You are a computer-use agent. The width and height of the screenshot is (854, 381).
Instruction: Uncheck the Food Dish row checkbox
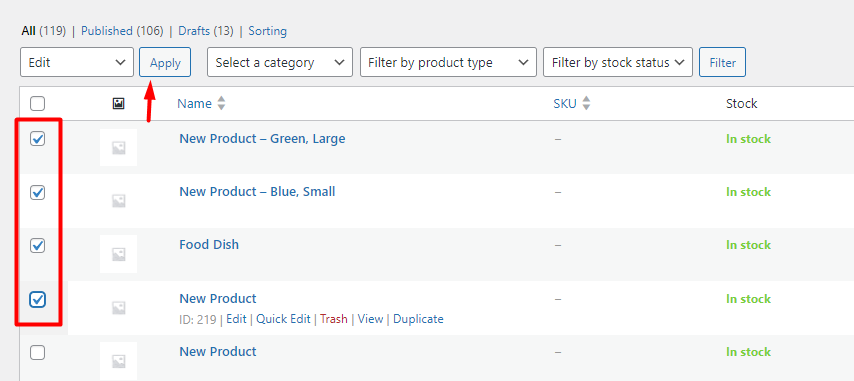tap(38, 245)
